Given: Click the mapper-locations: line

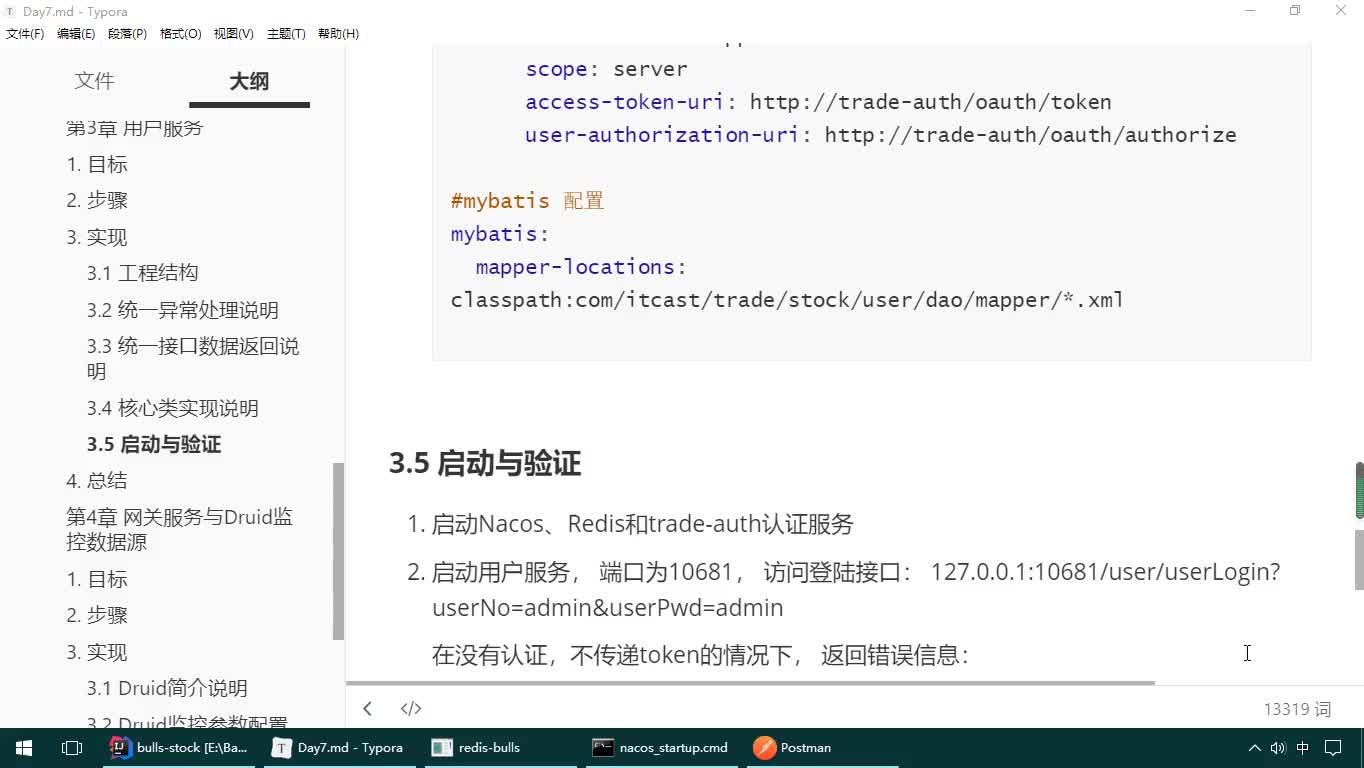Looking at the screenshot, I should (x=581, y=267).
